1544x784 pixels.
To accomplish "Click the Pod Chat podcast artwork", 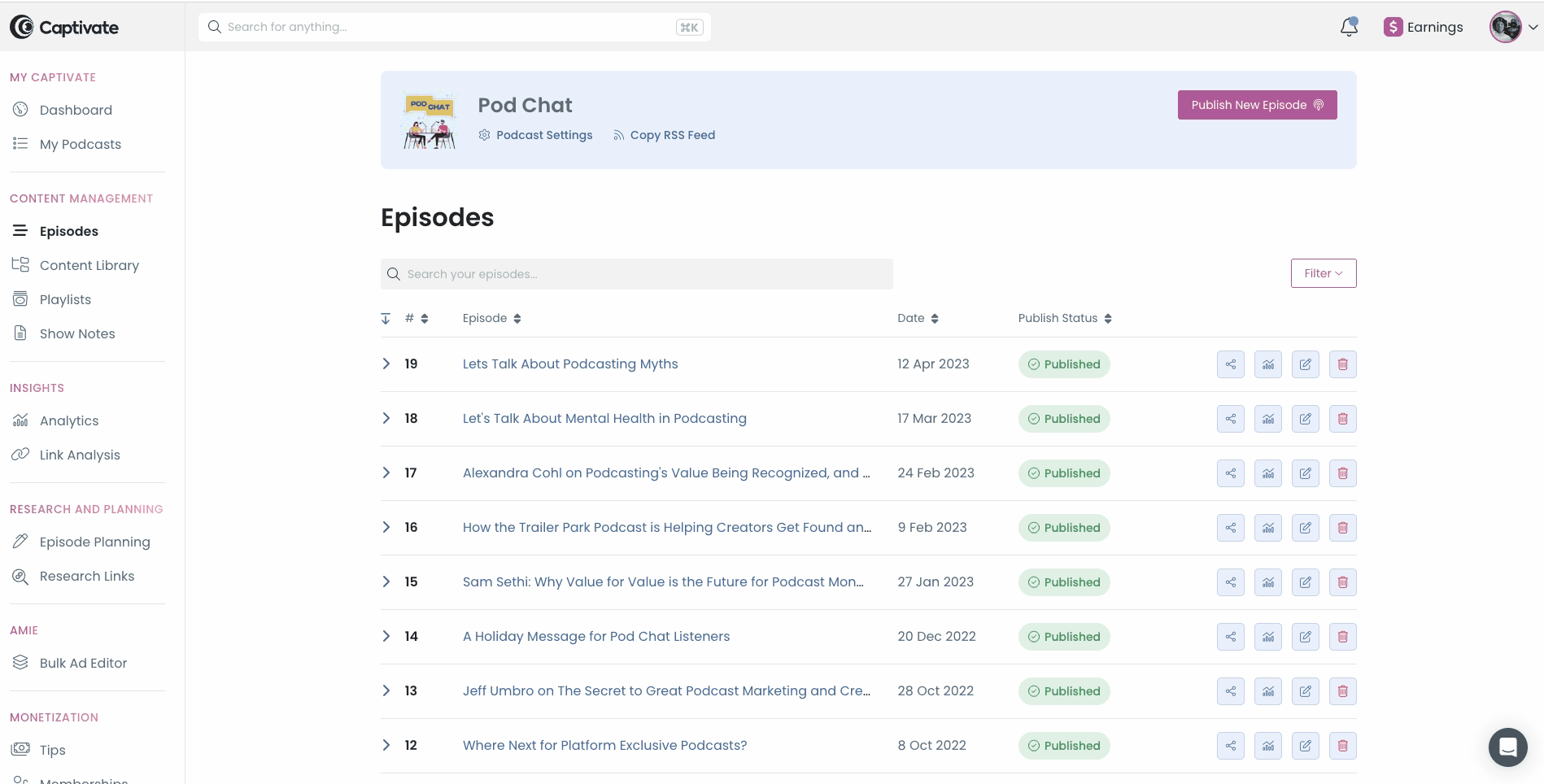I will (430, 120).
